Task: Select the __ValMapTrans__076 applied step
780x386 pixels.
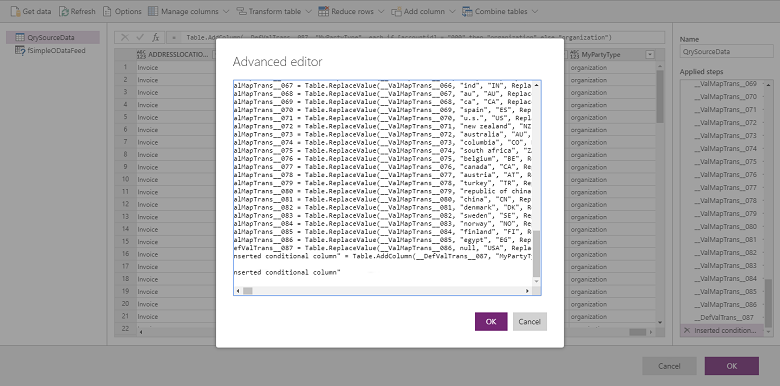Action: pyautogui.click(x=725, y=175)
